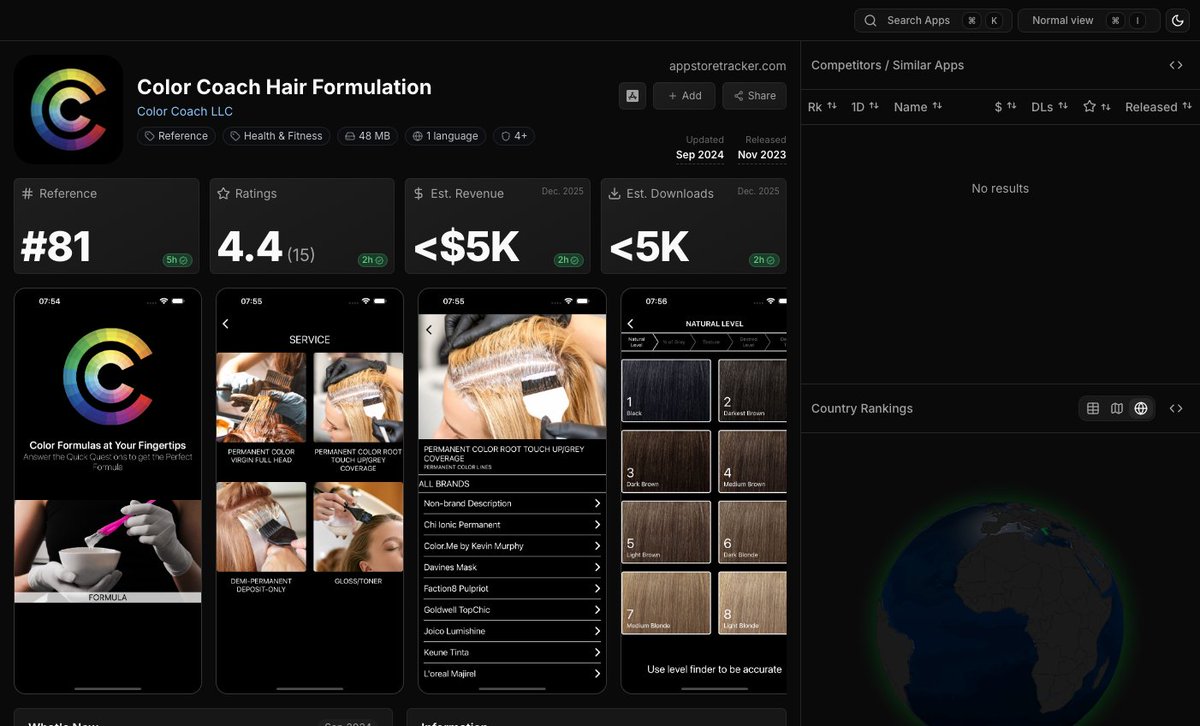Screen dimensions: 1200x726
Task: Click the Add button
Action: (684, 96)
